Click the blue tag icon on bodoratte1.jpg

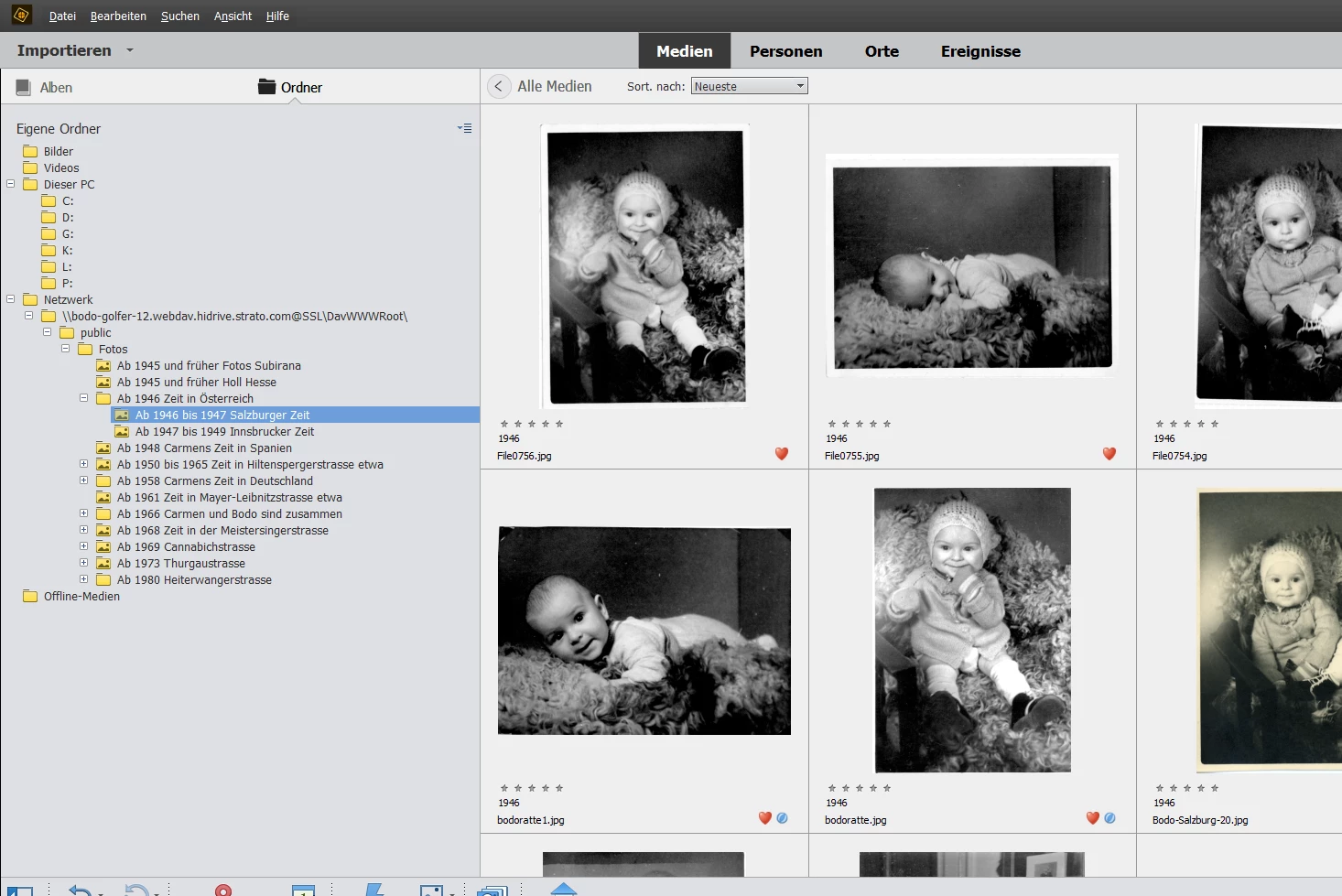(x=783, y=818)
